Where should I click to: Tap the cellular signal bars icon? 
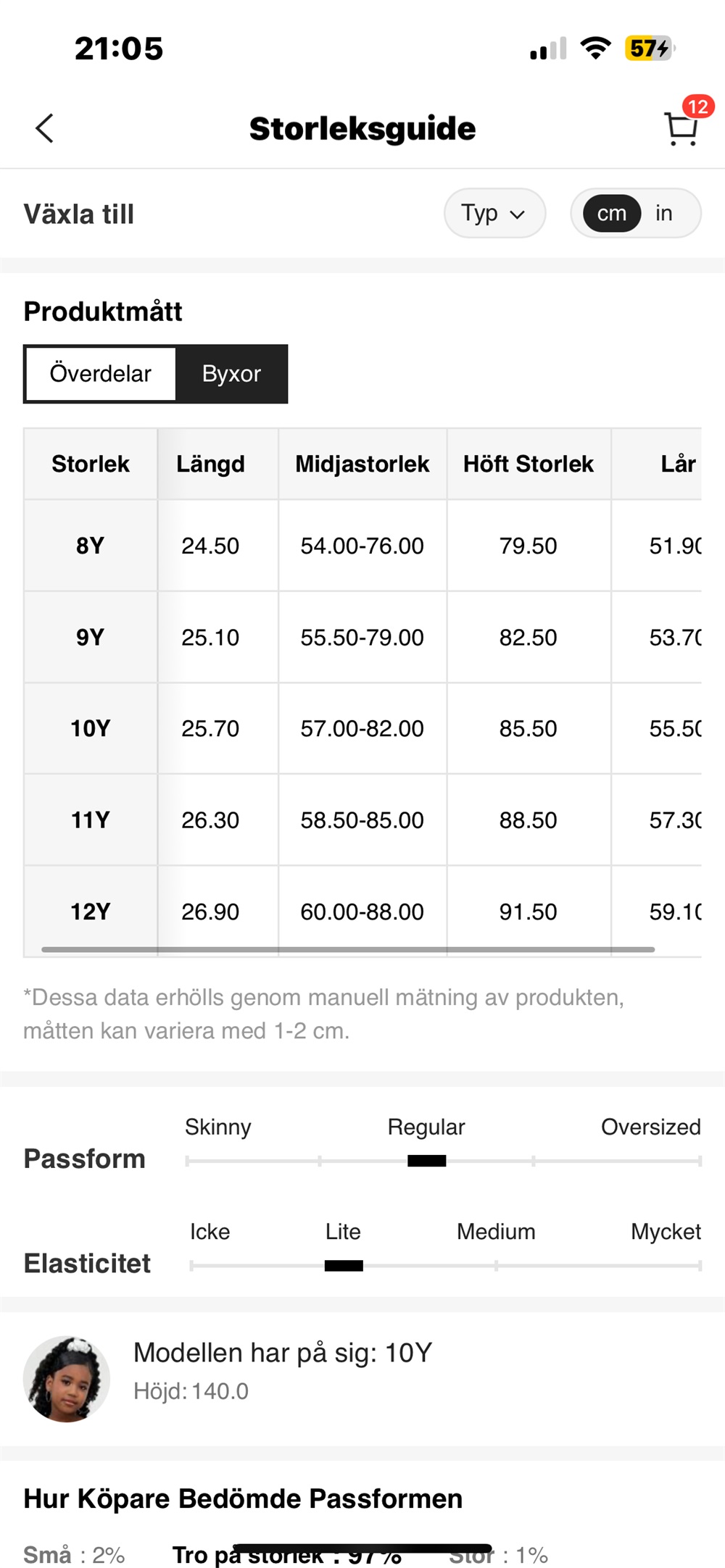547,49
